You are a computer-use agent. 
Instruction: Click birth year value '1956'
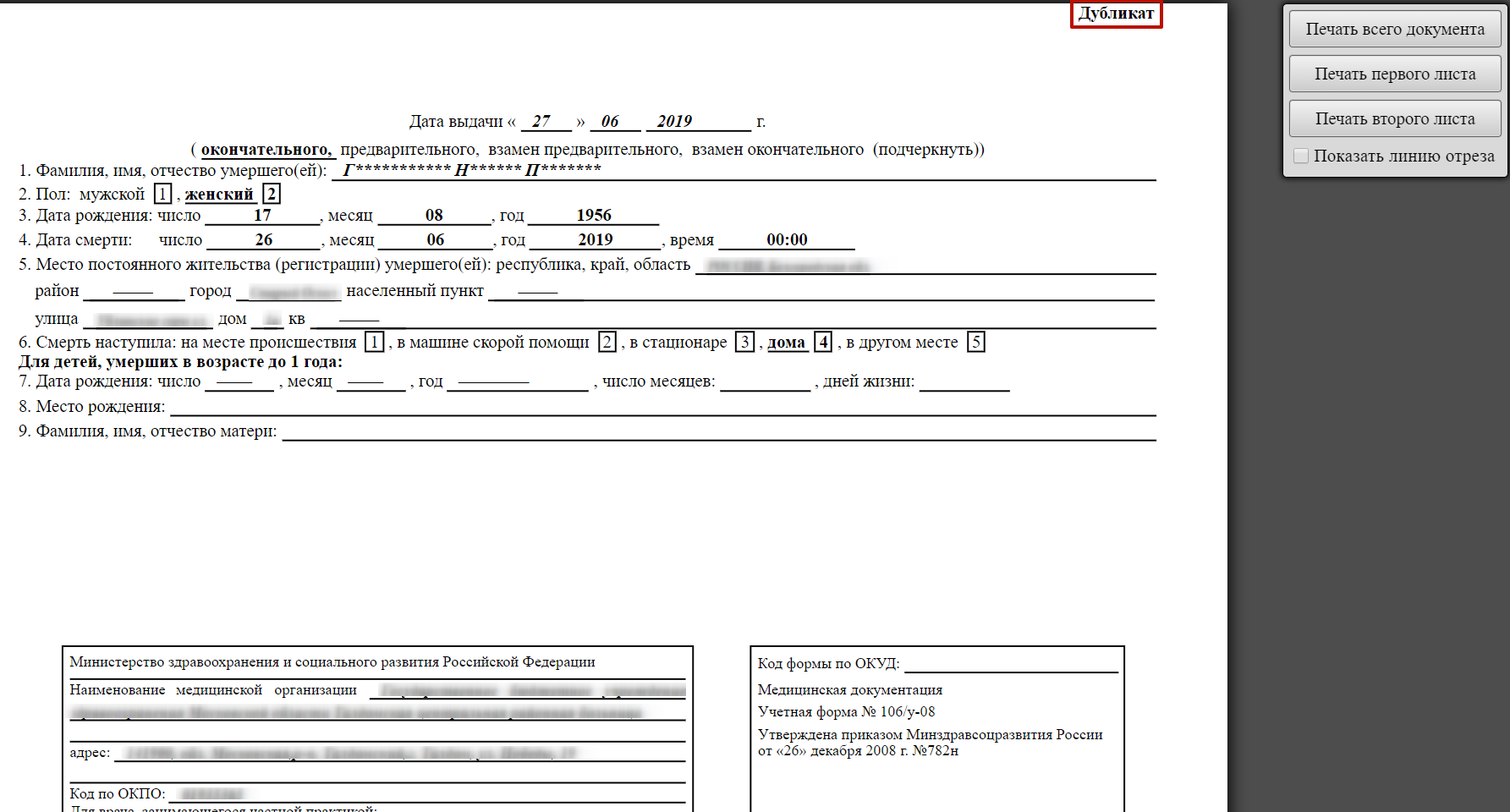pyautogui.click(x=594, y=215)
